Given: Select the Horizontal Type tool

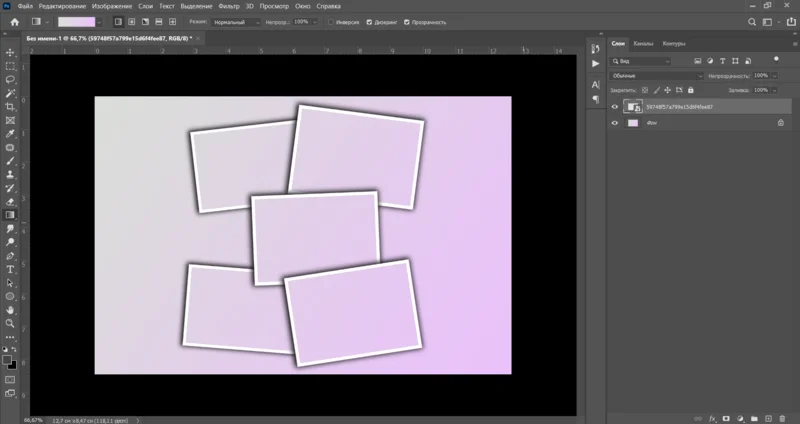Looking at the screenshot, I should point(10,269).
